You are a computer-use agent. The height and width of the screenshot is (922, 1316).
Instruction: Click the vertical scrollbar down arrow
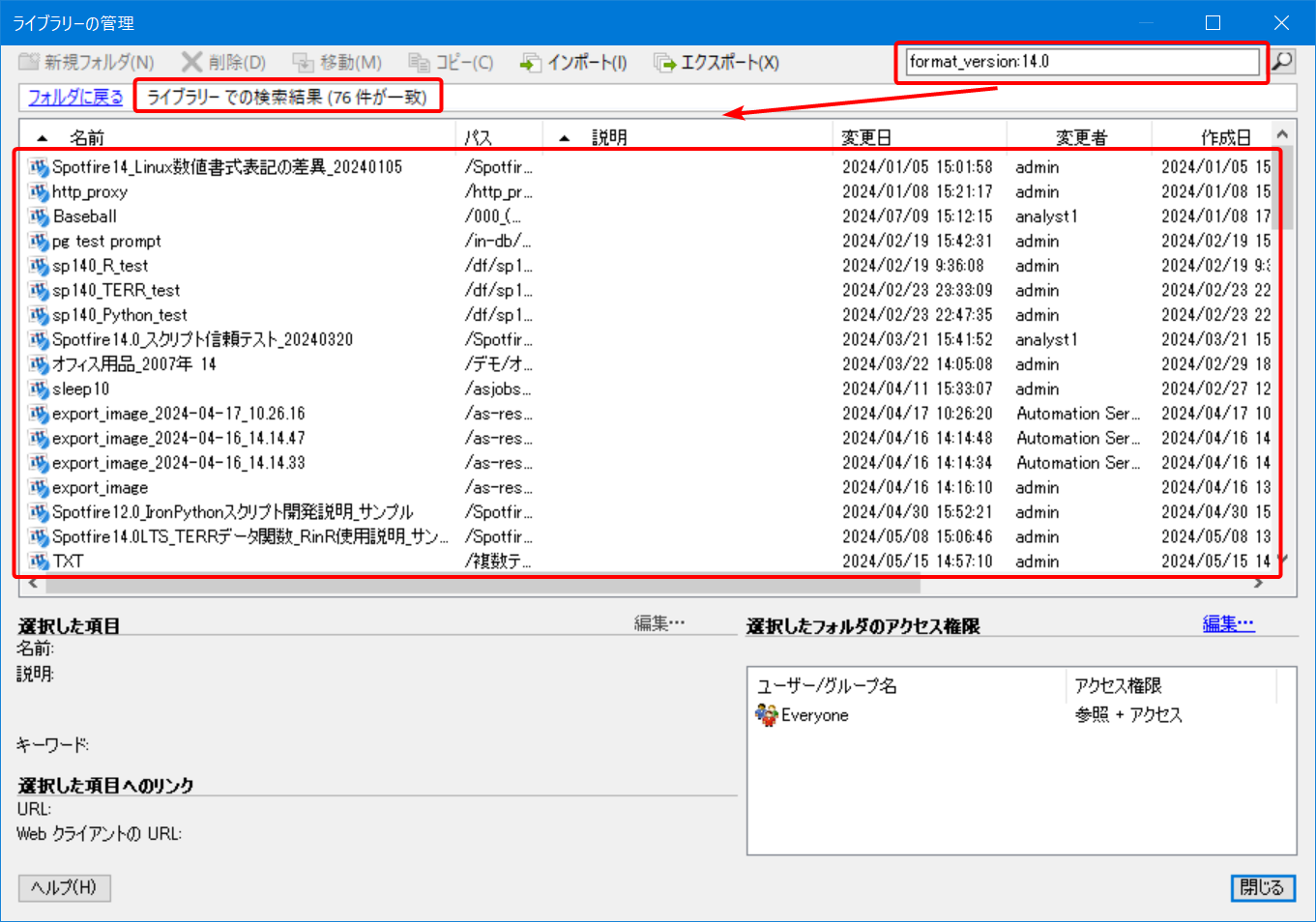click(1282, 559)
